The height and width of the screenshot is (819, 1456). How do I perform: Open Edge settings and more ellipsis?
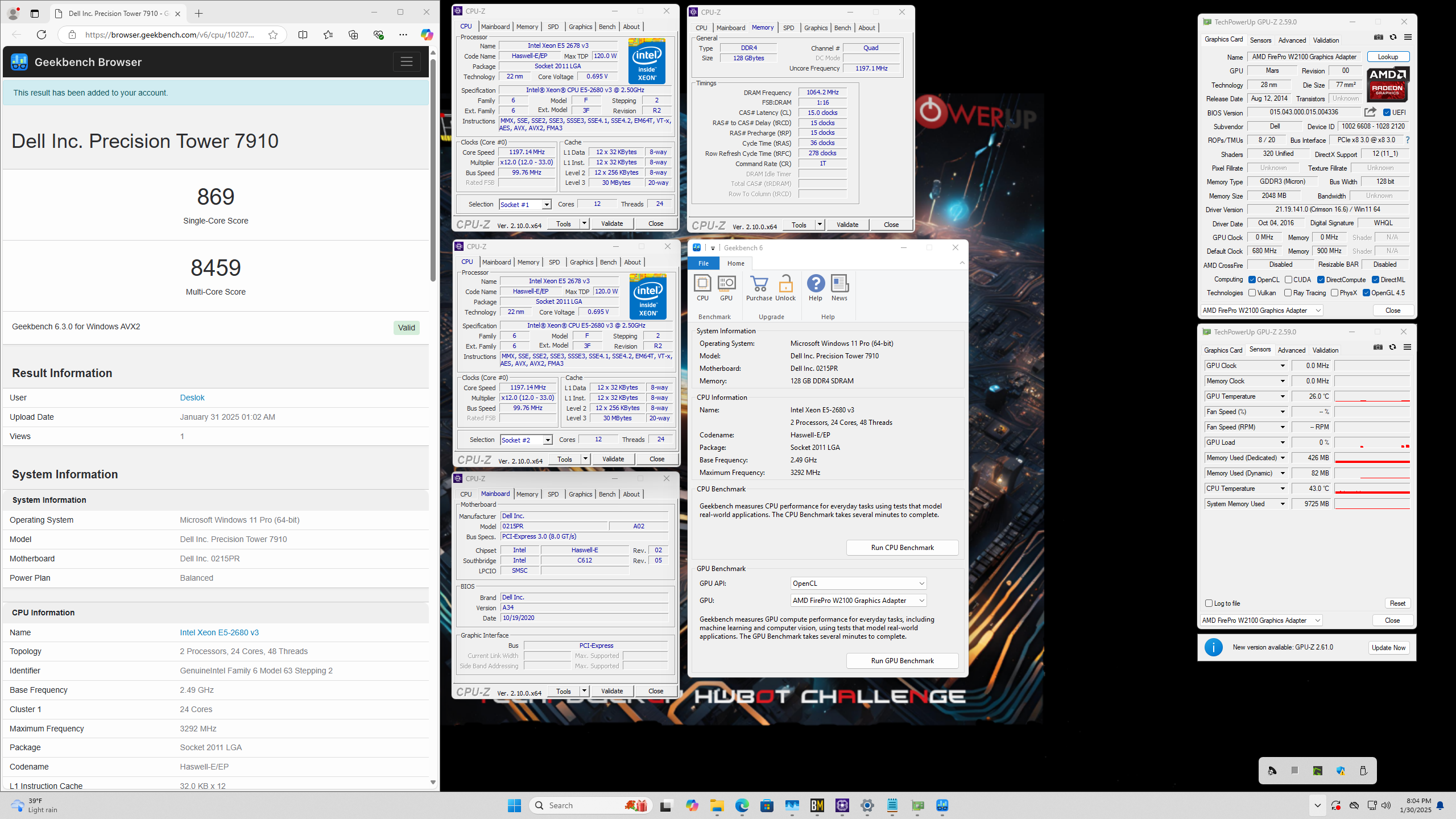(x=403, y=35)
